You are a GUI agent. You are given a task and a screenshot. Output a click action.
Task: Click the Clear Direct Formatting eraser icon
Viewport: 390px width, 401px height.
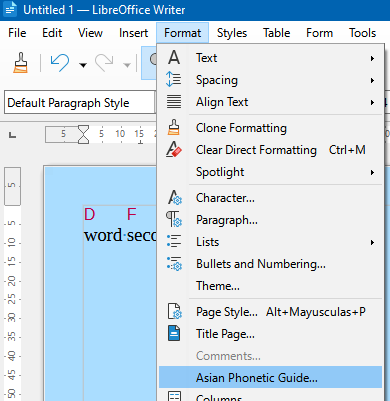174,149
